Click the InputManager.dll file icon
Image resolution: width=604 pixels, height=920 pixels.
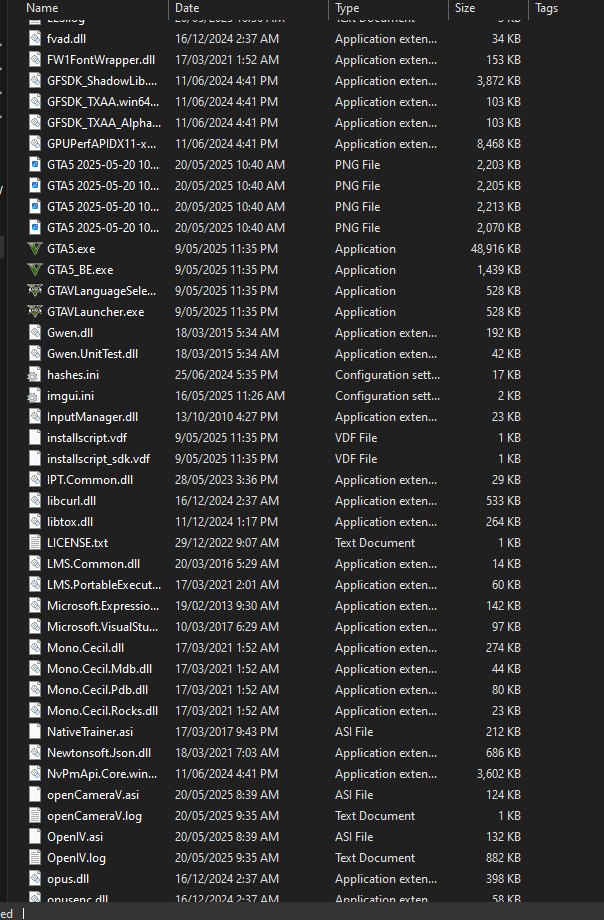[x=35, y=417]
